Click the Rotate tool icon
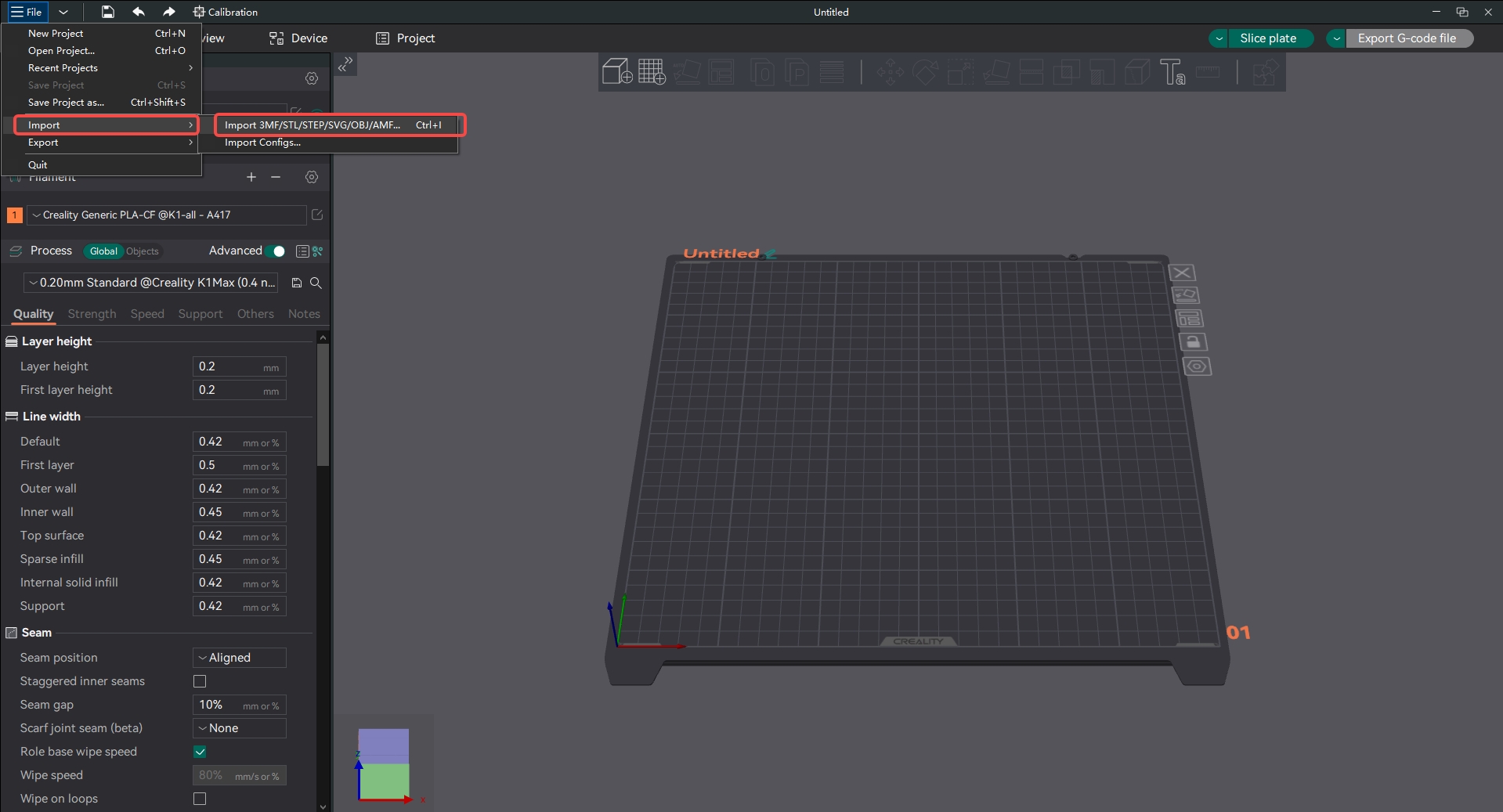Screen dimensions: 1503x812 coord(925,72)
